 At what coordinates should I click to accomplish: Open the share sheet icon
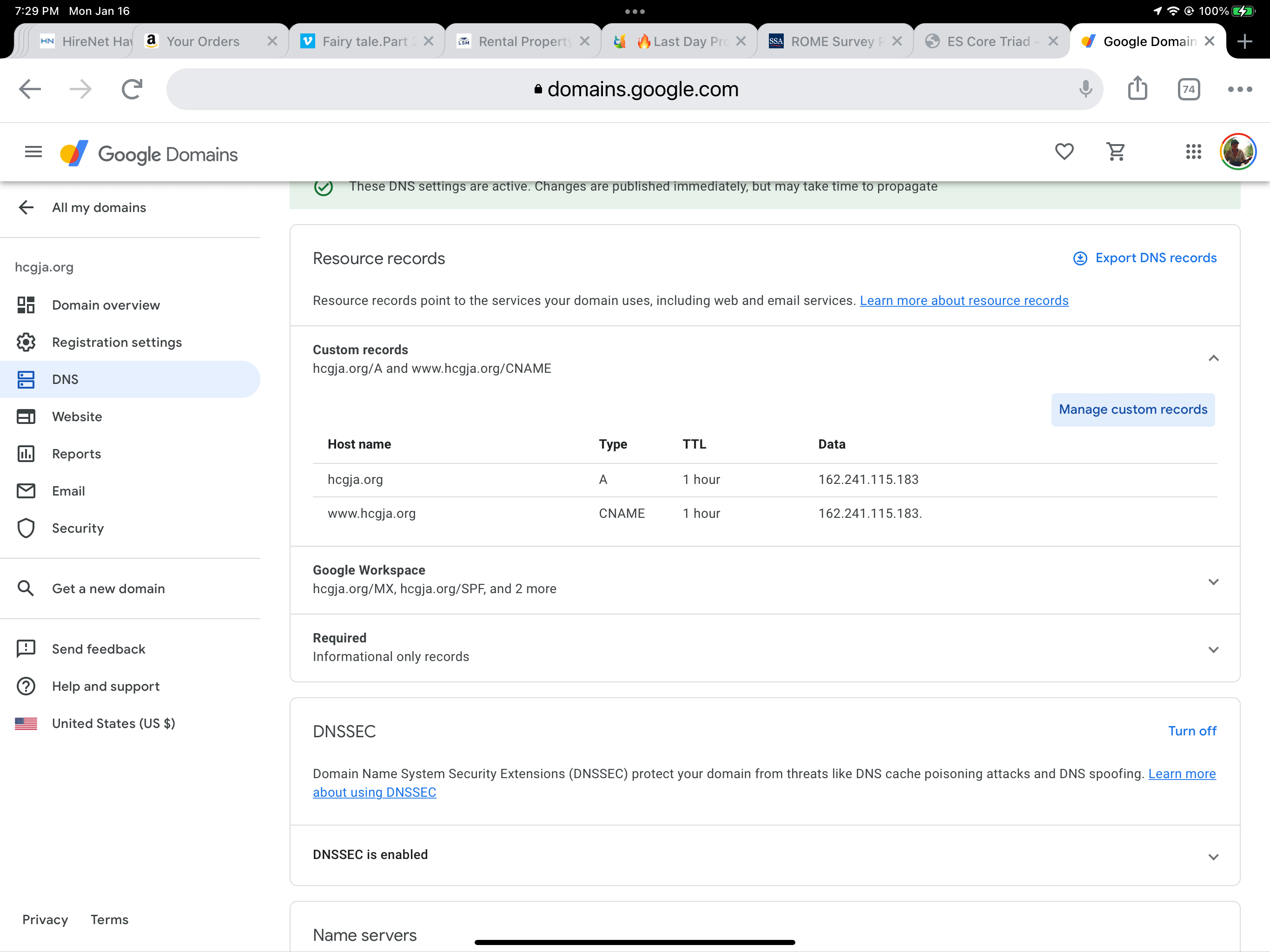pyautogui.click(x=1138, y=88)
